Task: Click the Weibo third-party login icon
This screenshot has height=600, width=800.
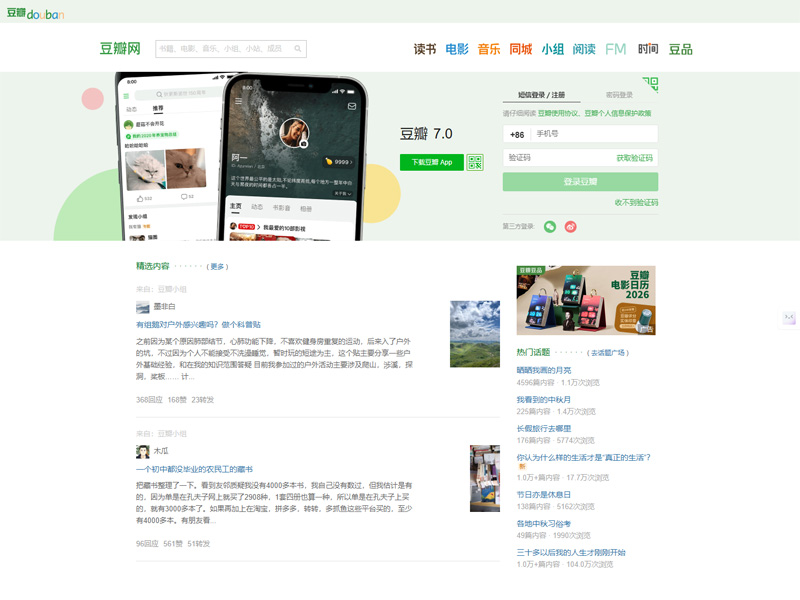Action: pyautogui.click(x=571, y=227)
